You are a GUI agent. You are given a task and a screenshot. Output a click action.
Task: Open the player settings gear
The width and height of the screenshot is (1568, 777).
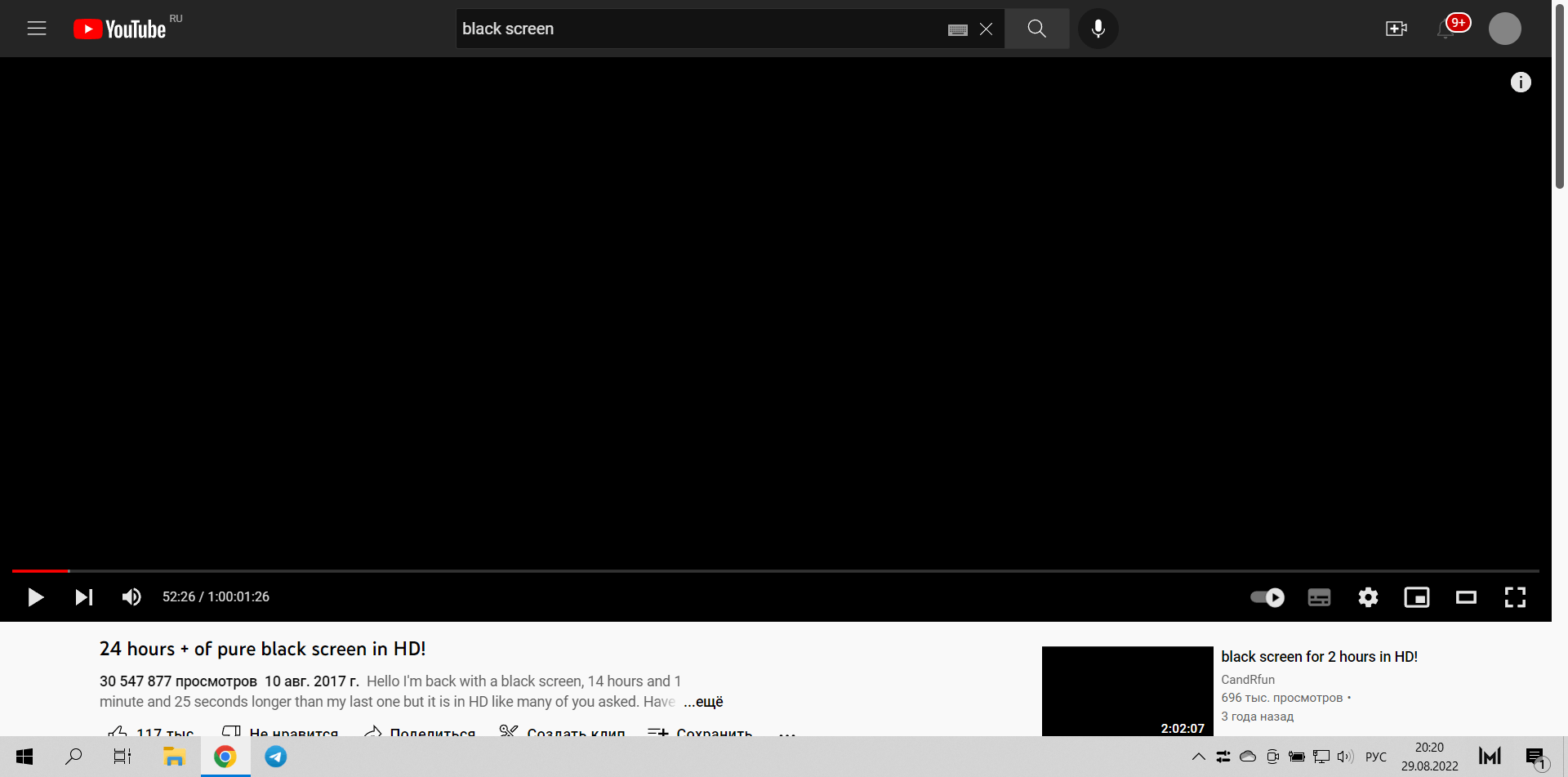(1368, 597)
